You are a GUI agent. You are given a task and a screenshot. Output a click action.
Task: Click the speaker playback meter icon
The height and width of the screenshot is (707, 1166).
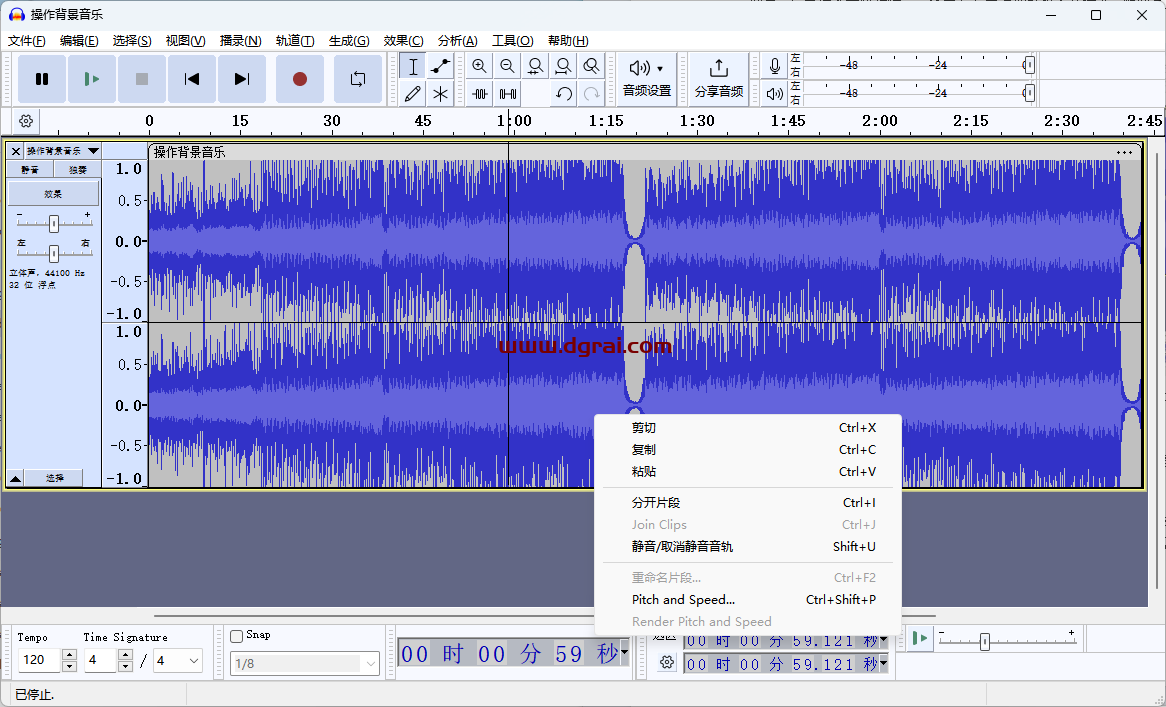[775, 94]
